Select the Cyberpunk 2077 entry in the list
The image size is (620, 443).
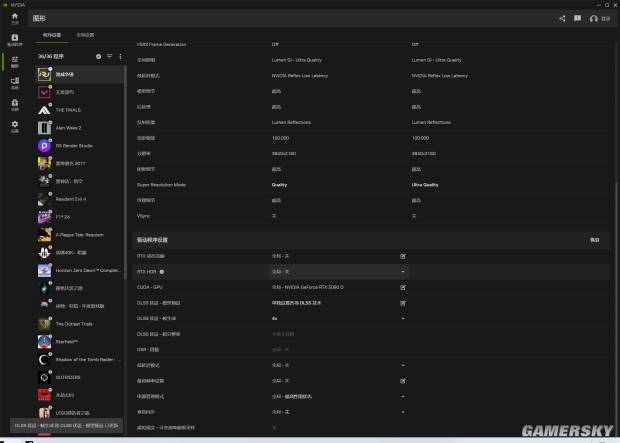coord(80,163)
